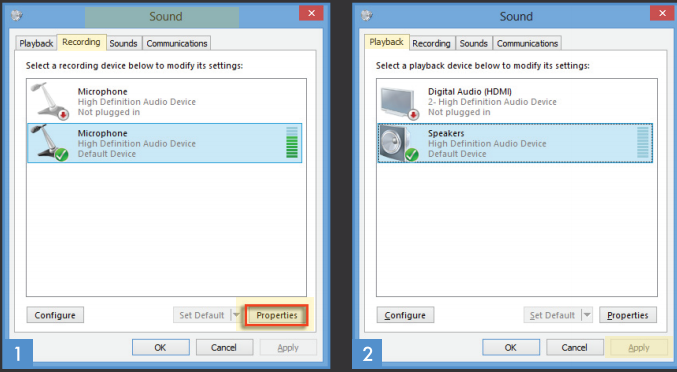
Task: Switch to Recording tab in right window
Action: (431, 44)
